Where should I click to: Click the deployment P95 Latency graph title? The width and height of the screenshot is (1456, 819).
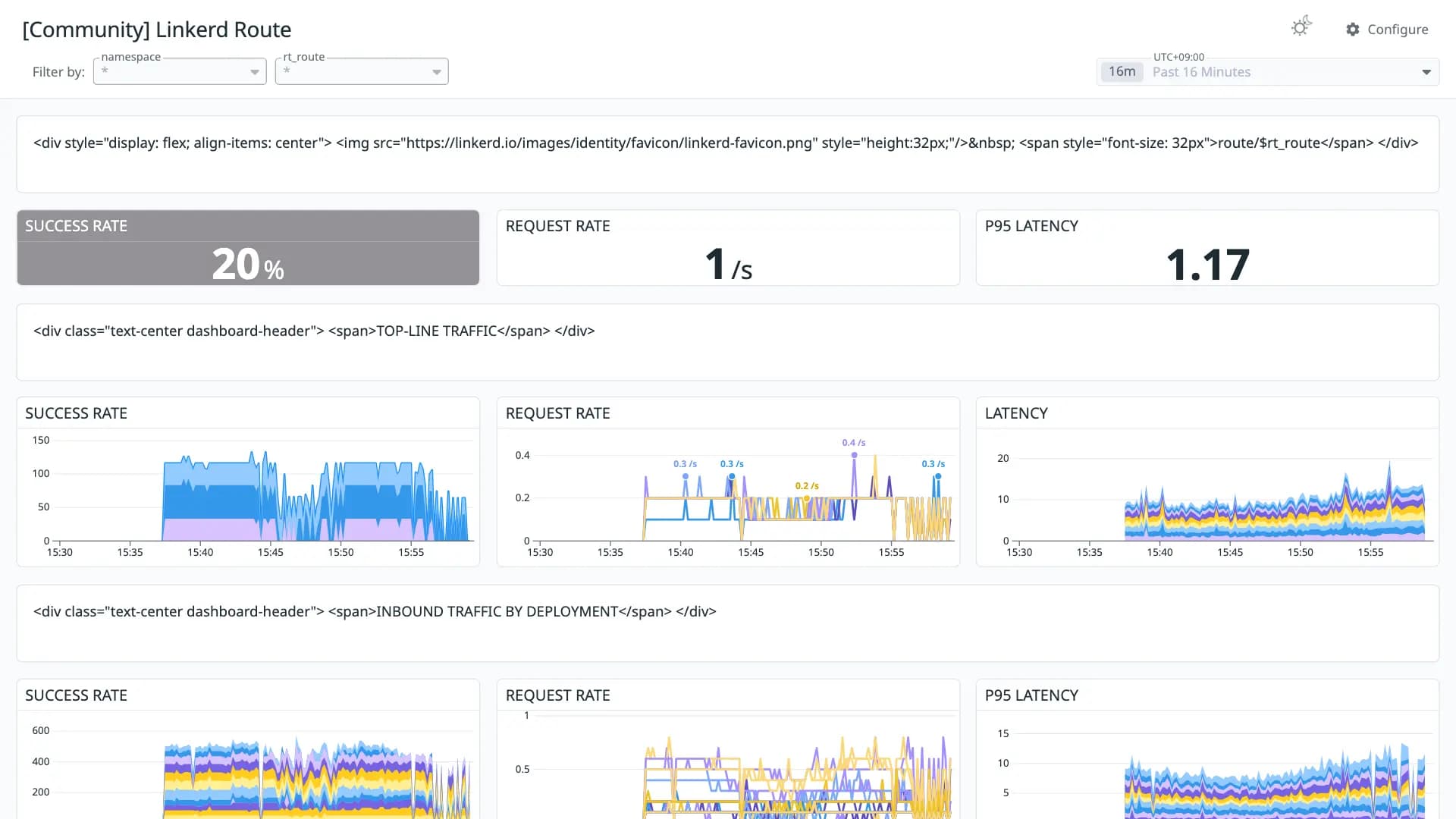tap(1031, 695)
